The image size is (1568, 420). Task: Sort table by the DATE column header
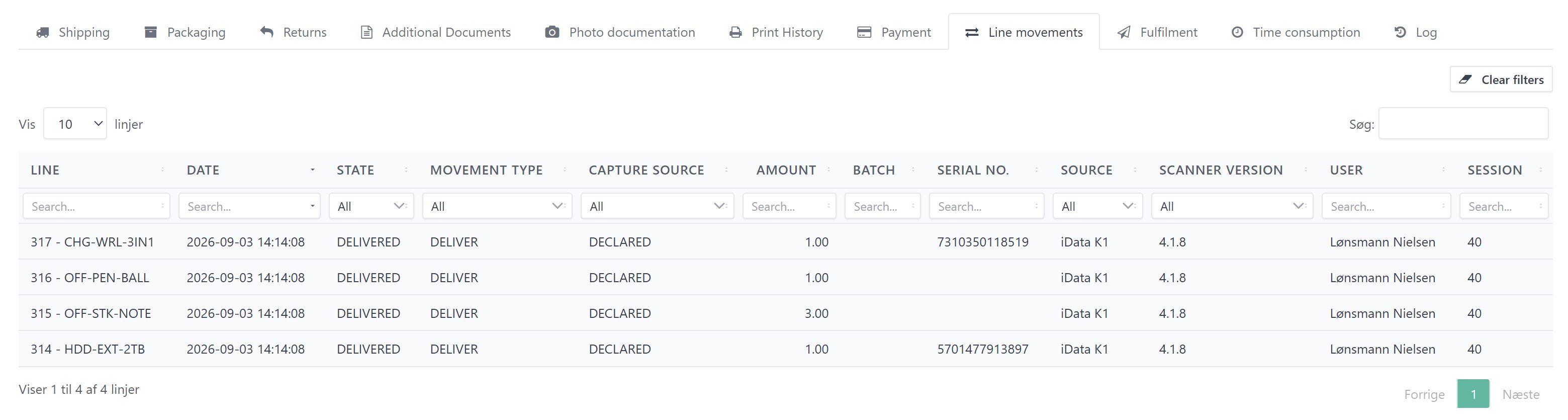click(x=250, y=170)
